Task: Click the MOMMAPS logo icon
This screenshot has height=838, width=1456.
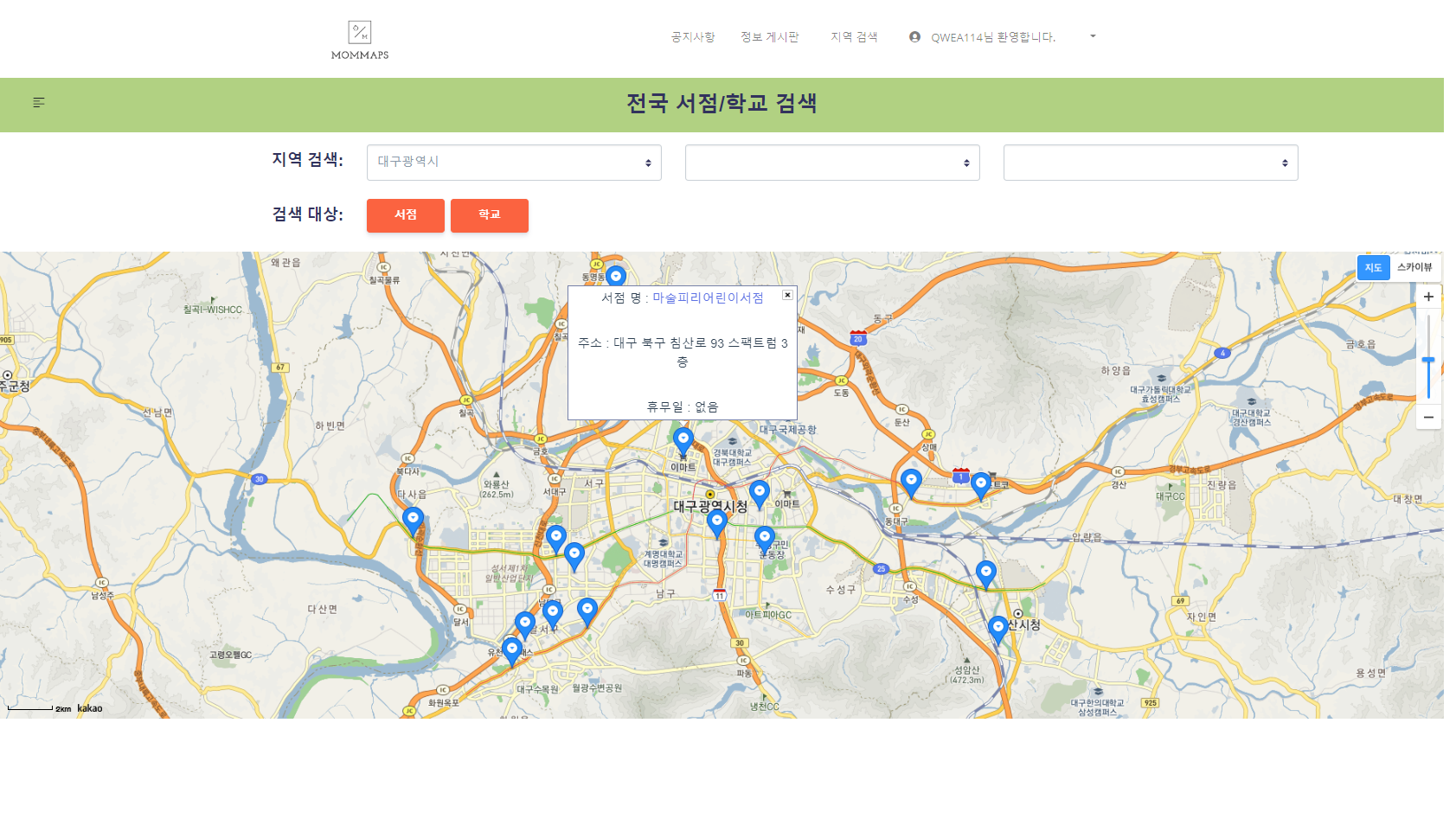Action: 359,33
